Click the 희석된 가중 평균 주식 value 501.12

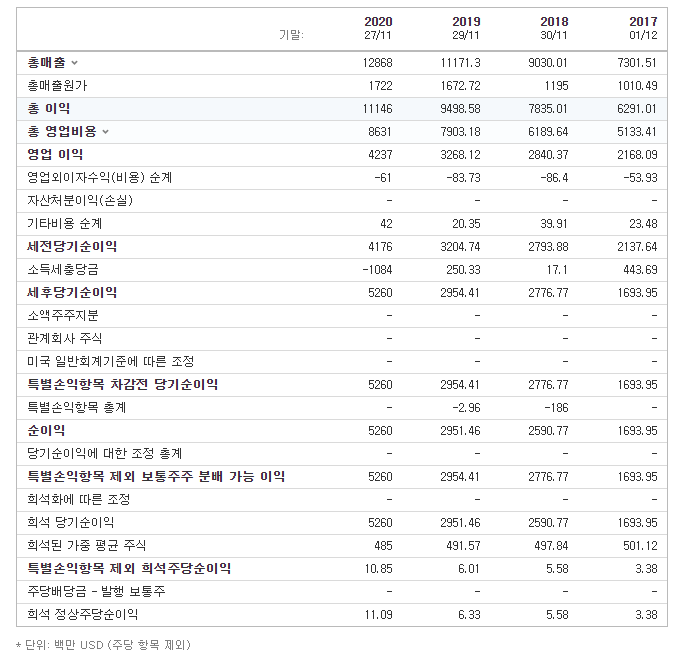pyautogui.click(x=640, y=546)
